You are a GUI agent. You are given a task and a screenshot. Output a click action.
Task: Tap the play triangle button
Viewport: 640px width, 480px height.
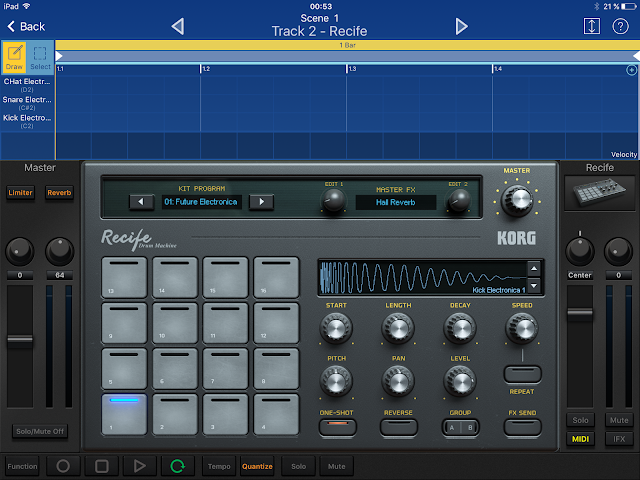point(140,466)
